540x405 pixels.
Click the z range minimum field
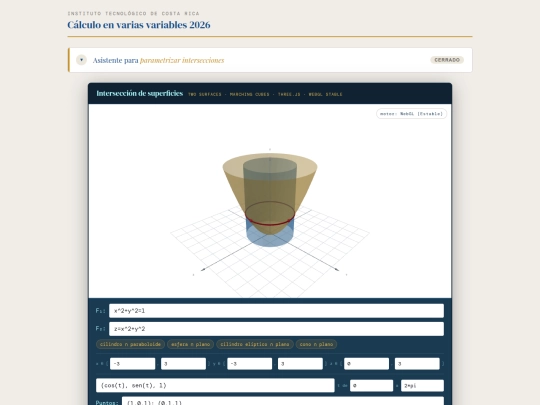tap(366, 364)
